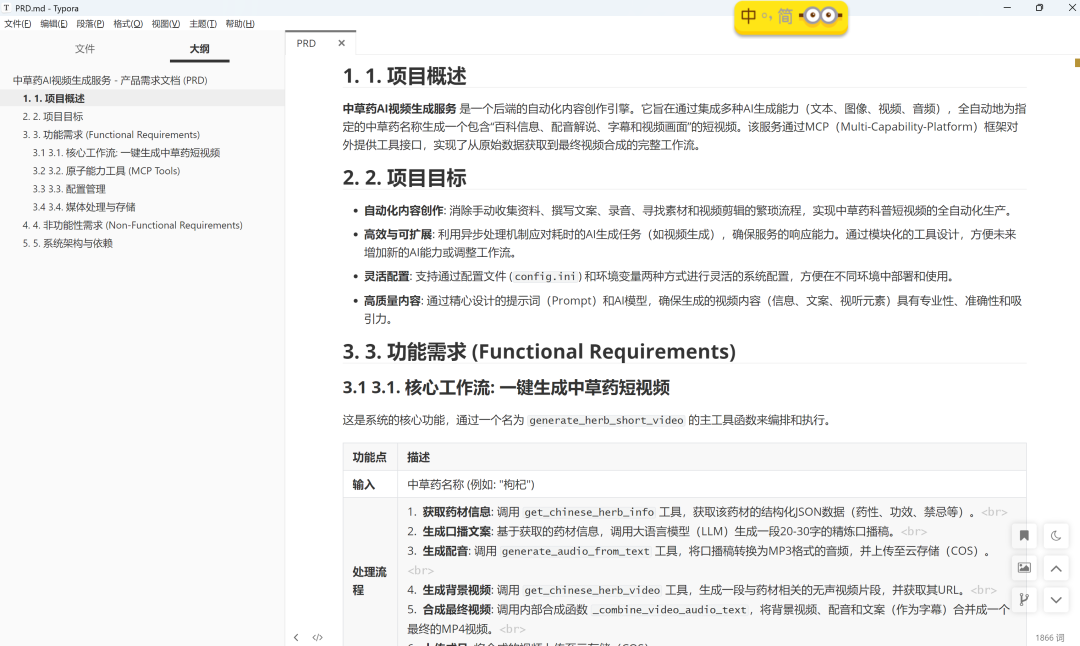The height and width of the screenshot is (646, 1080).
Task: Open the 主题(T) menu
Action: [203, 24]
